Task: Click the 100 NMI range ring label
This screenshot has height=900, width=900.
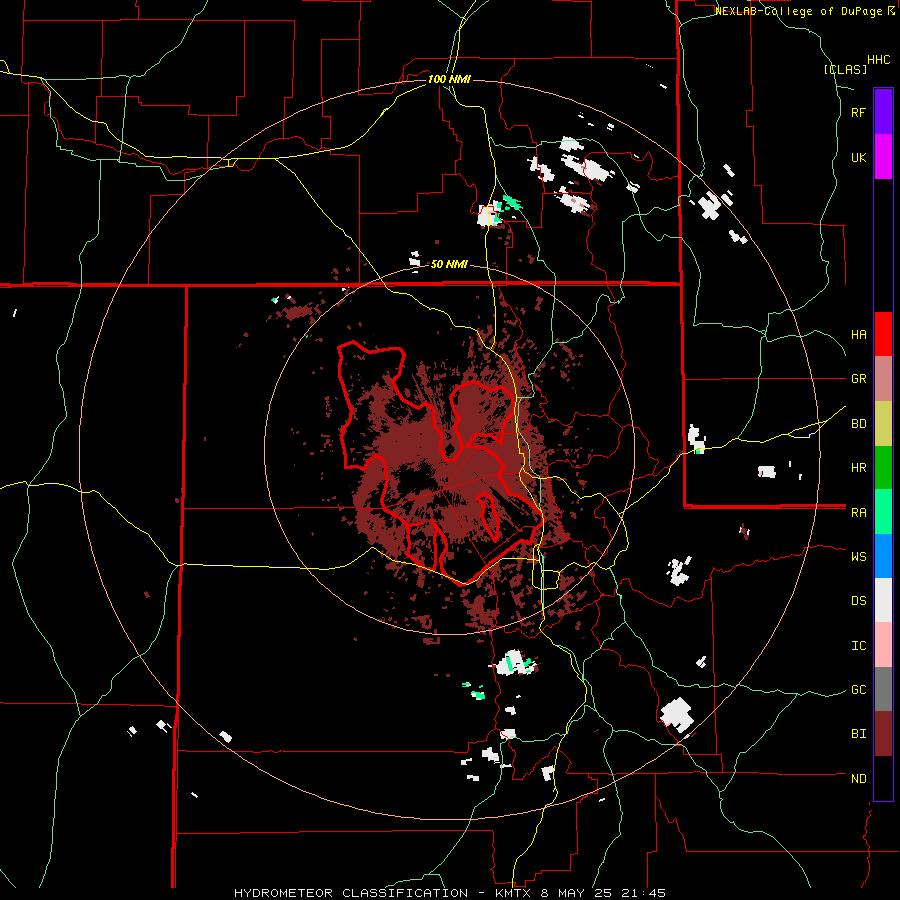Action: pyautogui.click(x=449, y=79)
